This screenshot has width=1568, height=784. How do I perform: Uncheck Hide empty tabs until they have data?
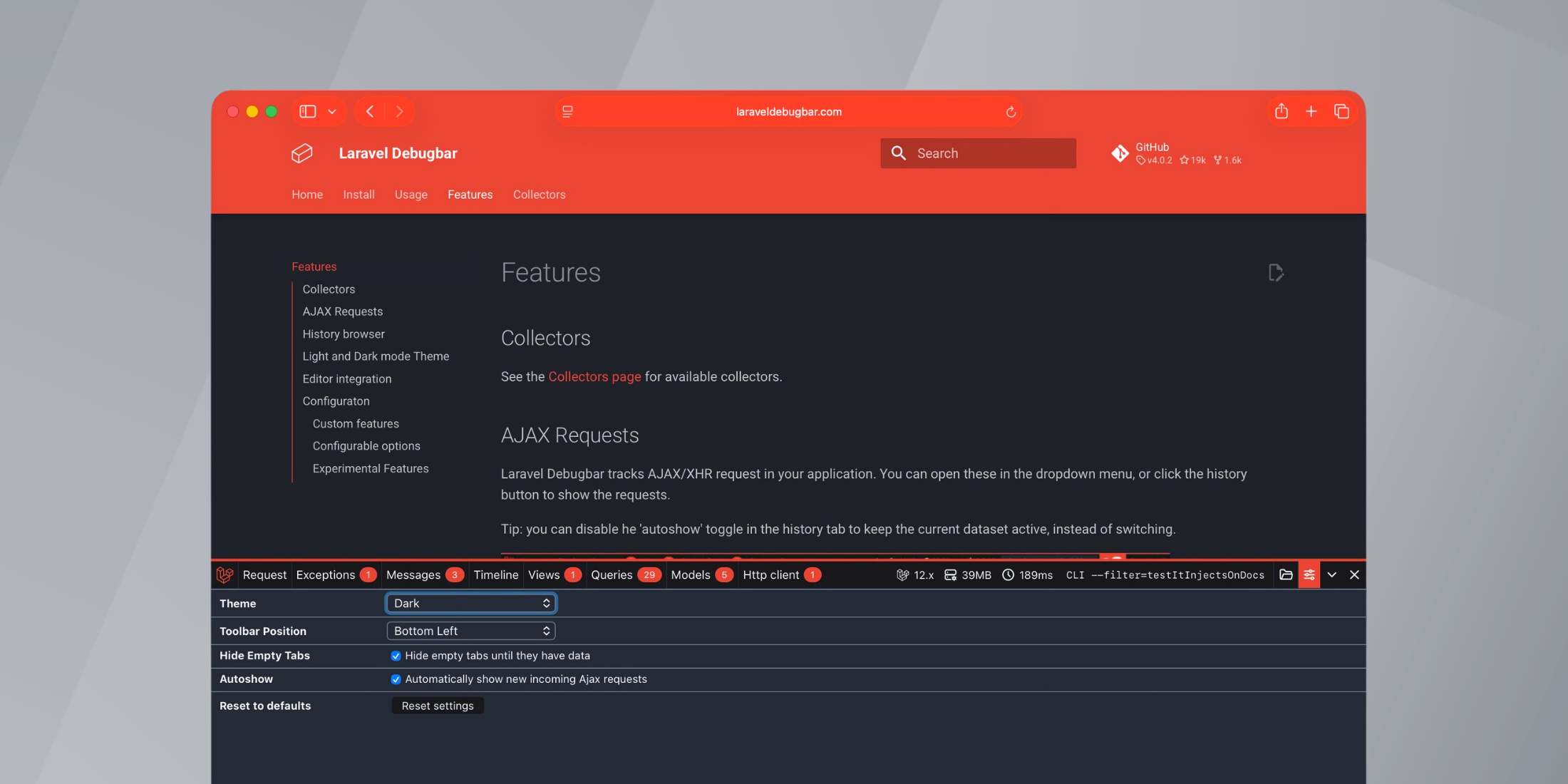click(x=396, y=656)
